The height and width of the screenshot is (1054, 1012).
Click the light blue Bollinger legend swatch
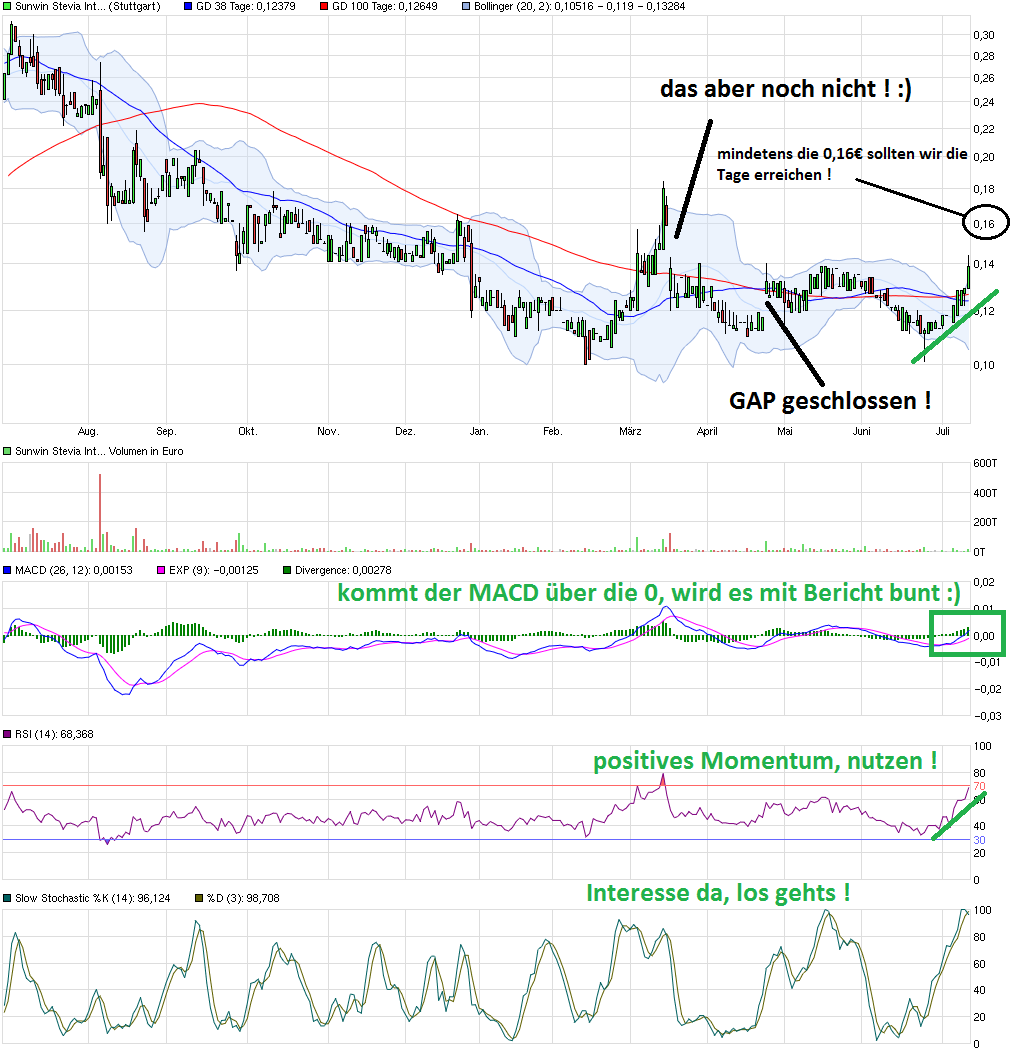click(466, 6)
